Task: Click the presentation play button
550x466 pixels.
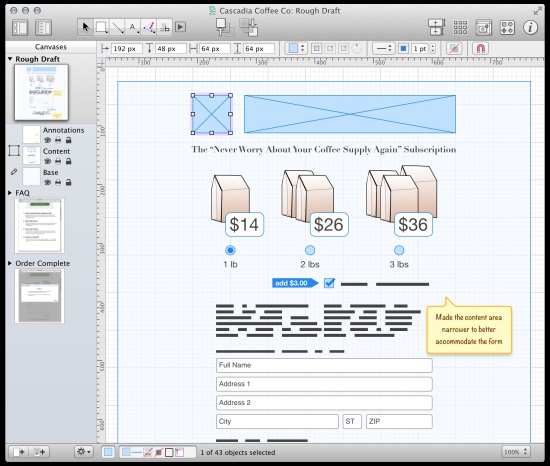Action: pyautogui.click(x=180, y=27)
